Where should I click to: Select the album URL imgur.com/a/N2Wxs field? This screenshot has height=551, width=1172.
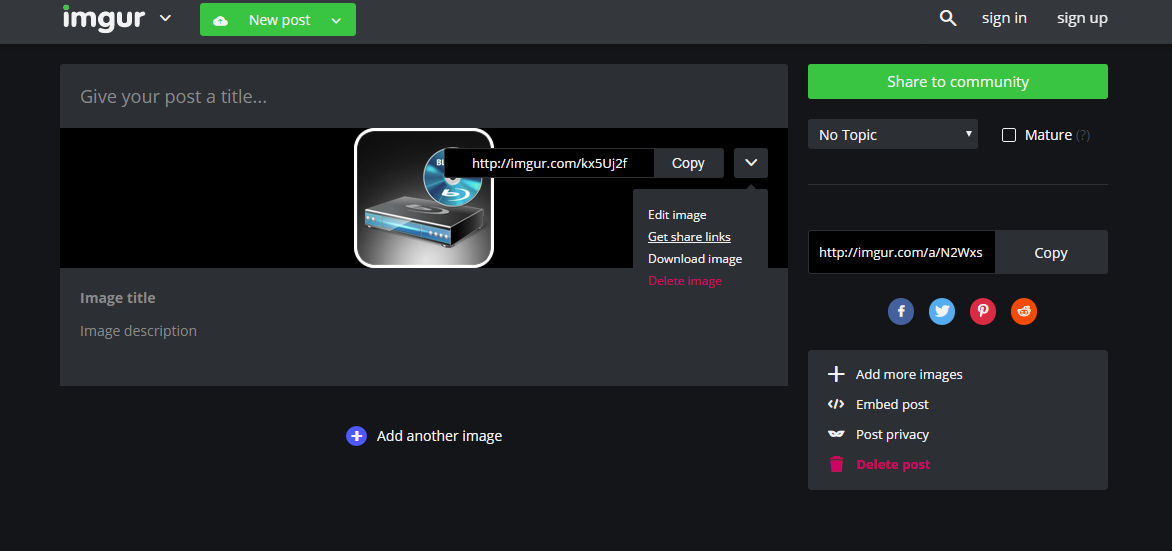point(901,253)
